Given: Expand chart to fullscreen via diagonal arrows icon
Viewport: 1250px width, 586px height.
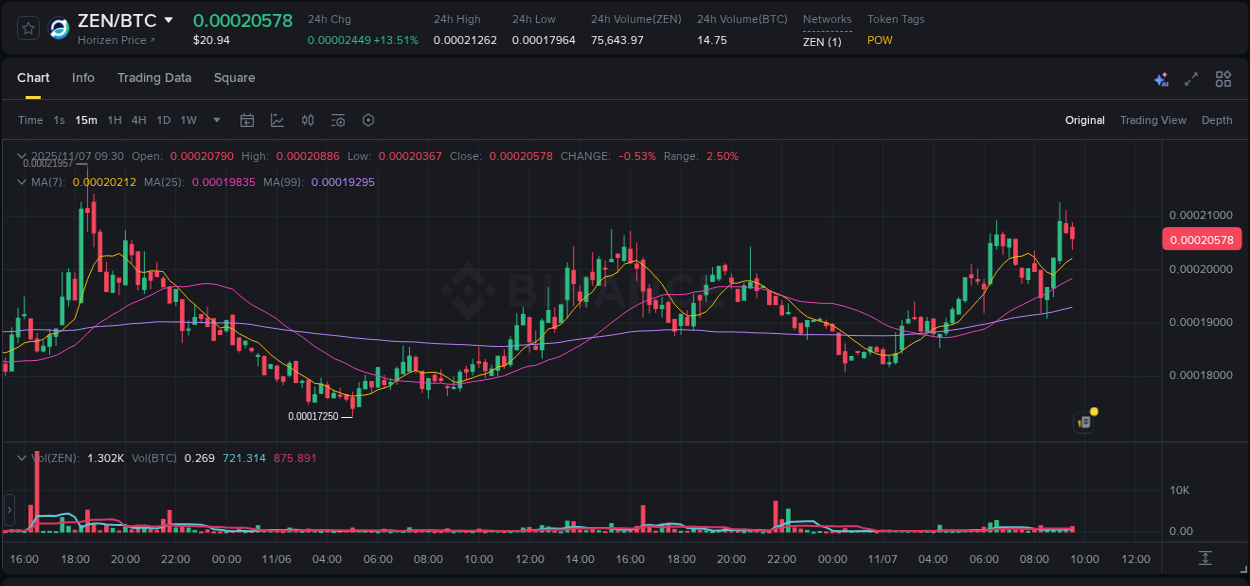Looking at the screenshot, I should [x=1191, y=79].
